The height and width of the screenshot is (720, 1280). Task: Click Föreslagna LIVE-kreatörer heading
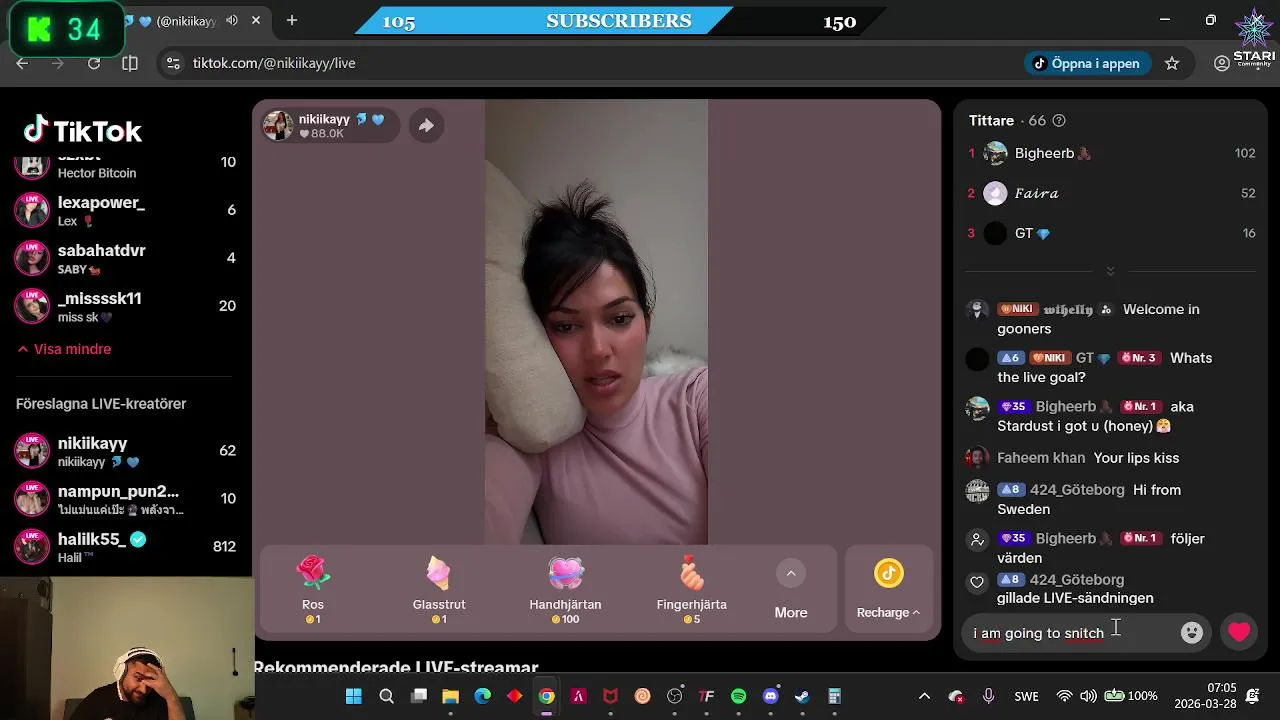[101, 404]
